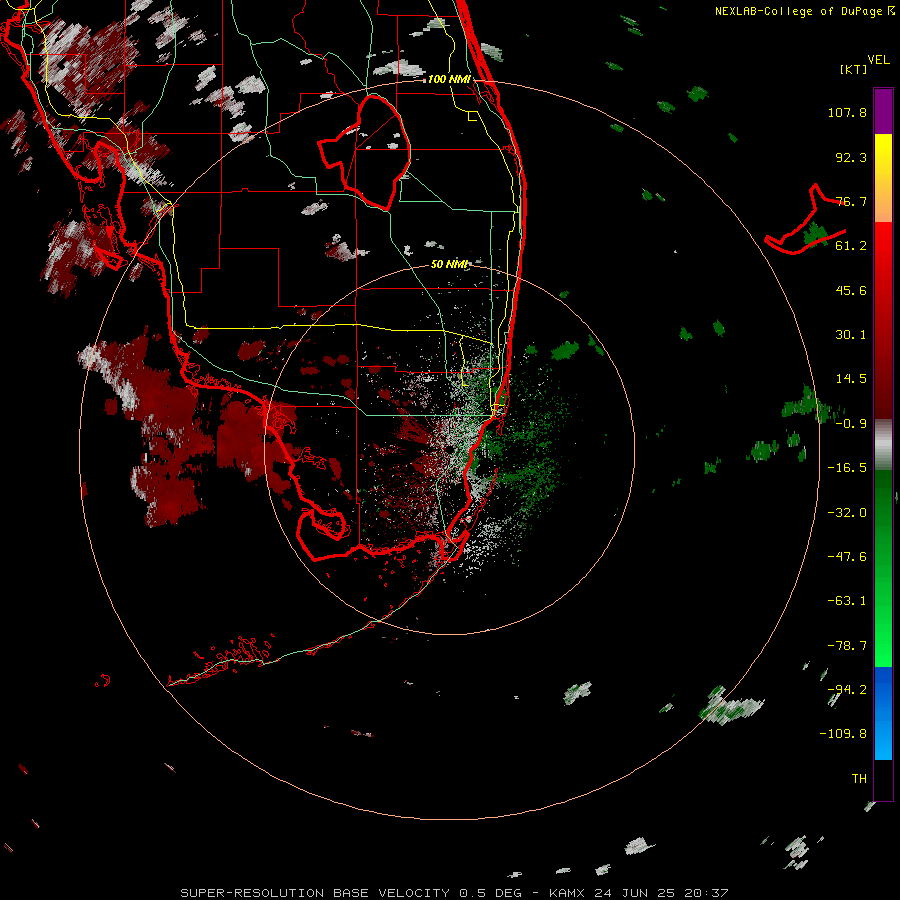Click the -16.5 velocity legend value
This screenshot has height=900, width=900.
pyautogui.click(x=847, y=468)
